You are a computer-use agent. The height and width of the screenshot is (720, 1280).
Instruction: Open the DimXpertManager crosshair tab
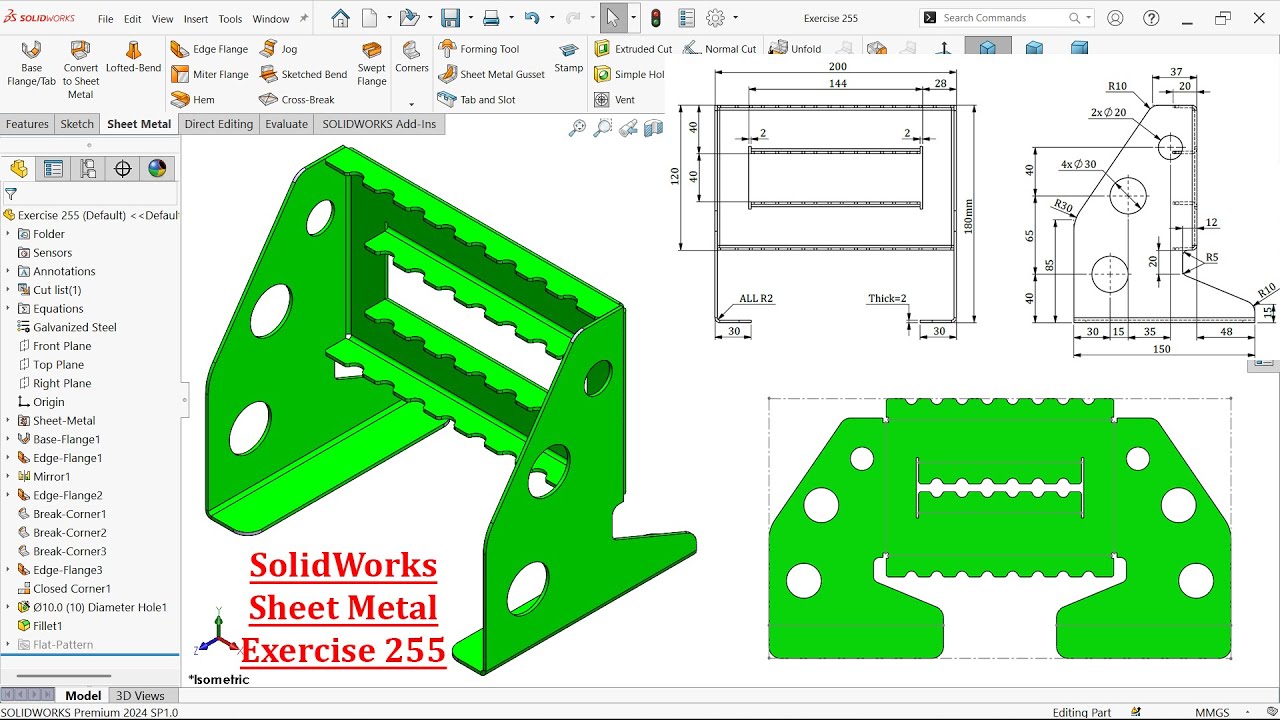point(123,168)
